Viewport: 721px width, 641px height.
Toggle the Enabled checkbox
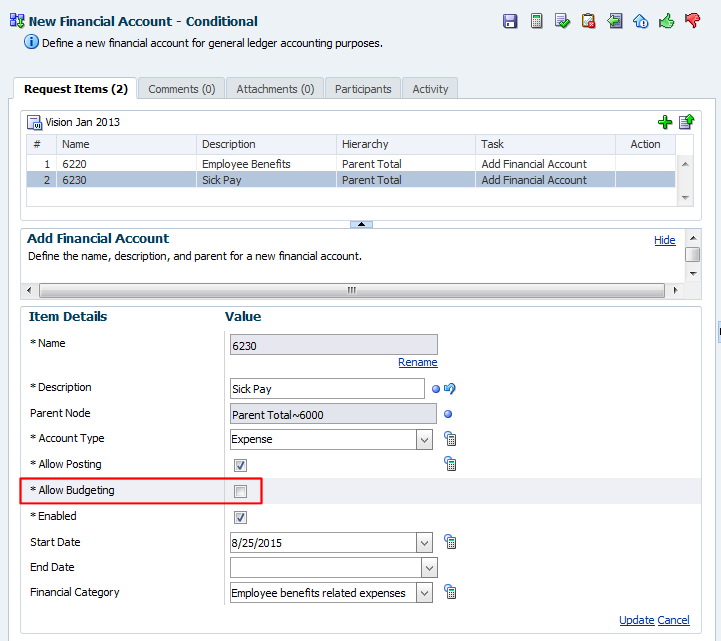click(x=240, y=517)
